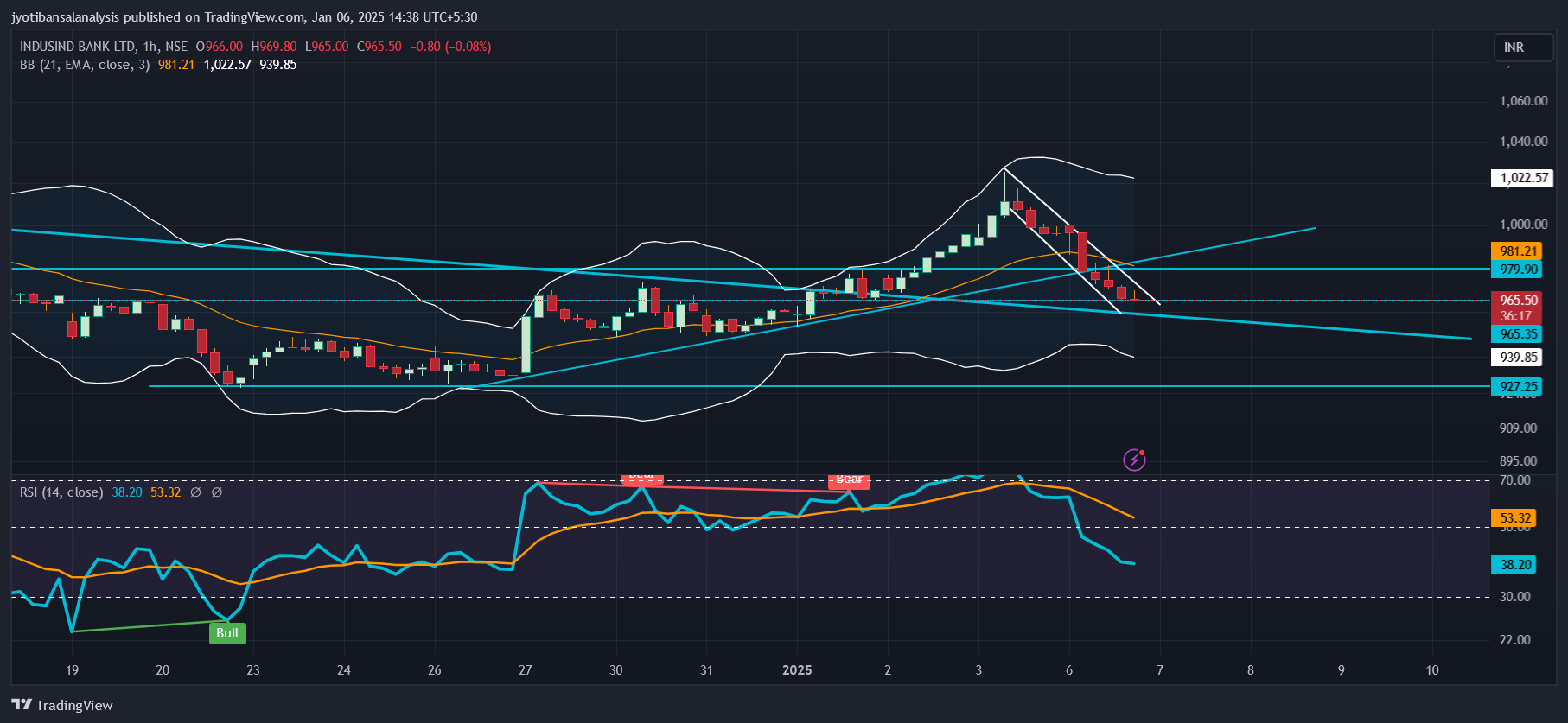
Task: Click the orange 53.32 value in the RSI legend
Action: pos(166,492)
